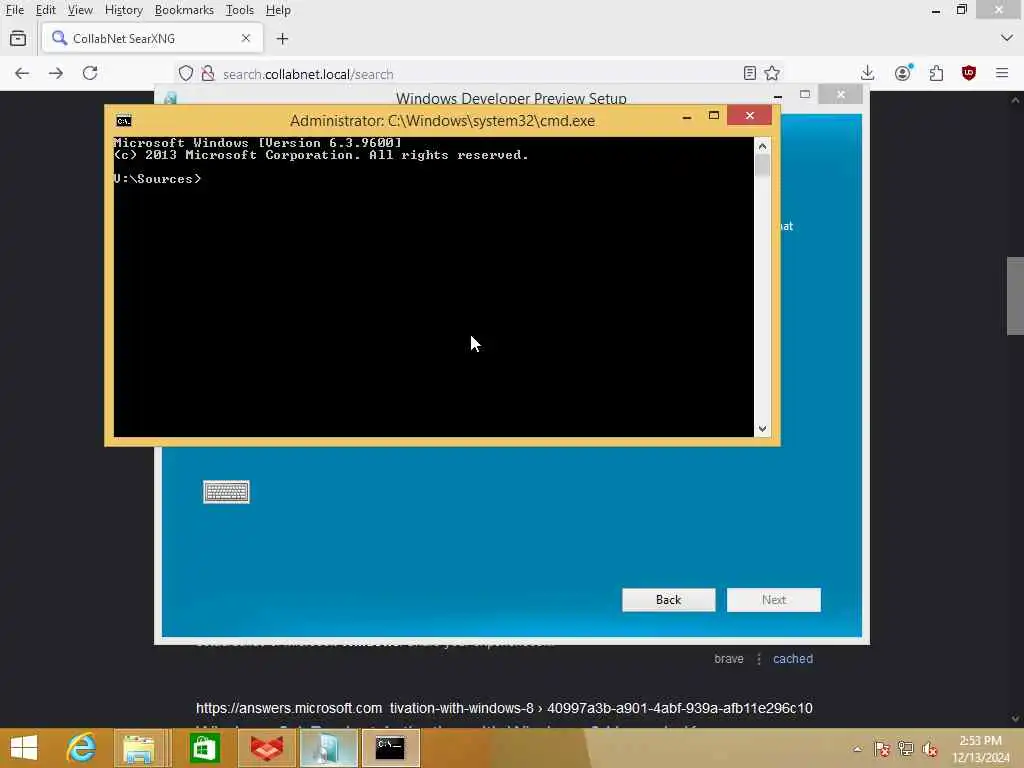Switch to the Setup window taskbar icon
The image size is (1024, 768).
coord(327,748)
